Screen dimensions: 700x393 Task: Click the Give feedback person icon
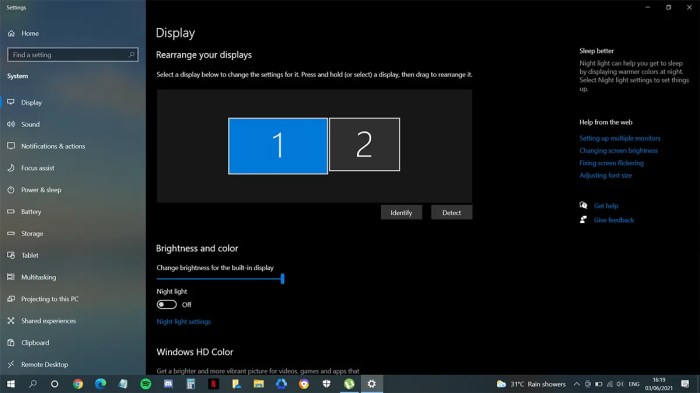coord(583,220)
